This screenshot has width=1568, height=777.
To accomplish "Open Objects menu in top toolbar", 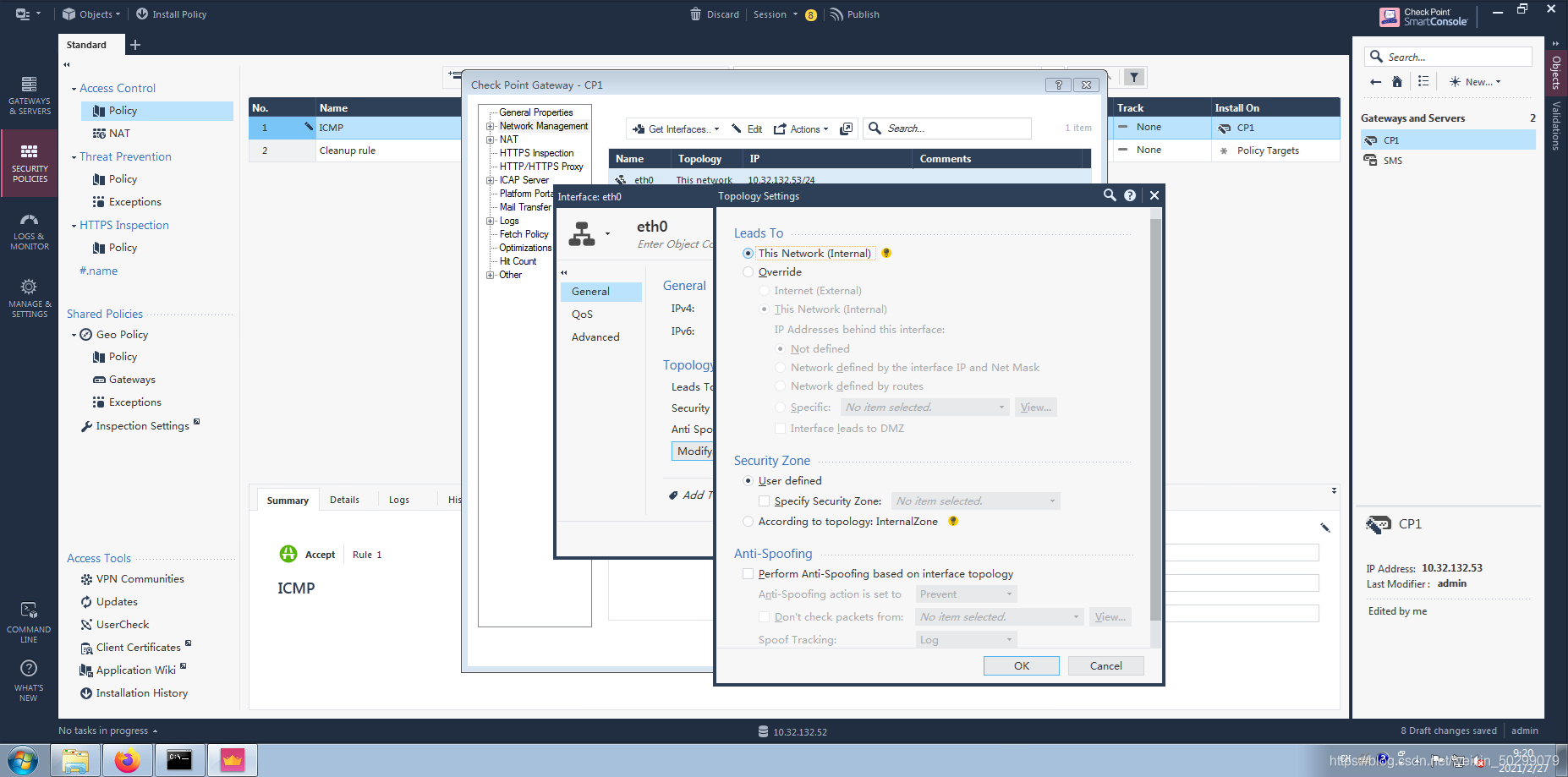I will [x=91, y=14].
